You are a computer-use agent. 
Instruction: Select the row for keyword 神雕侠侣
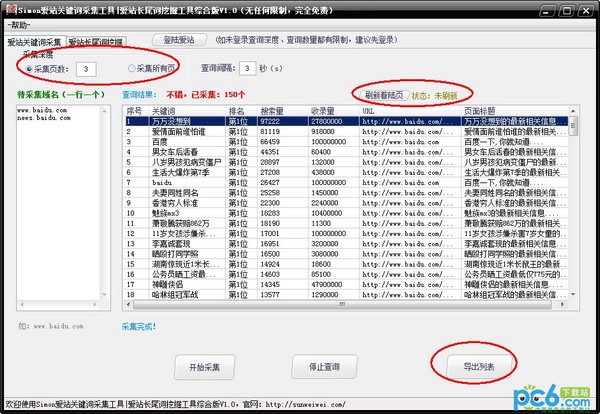347,285
